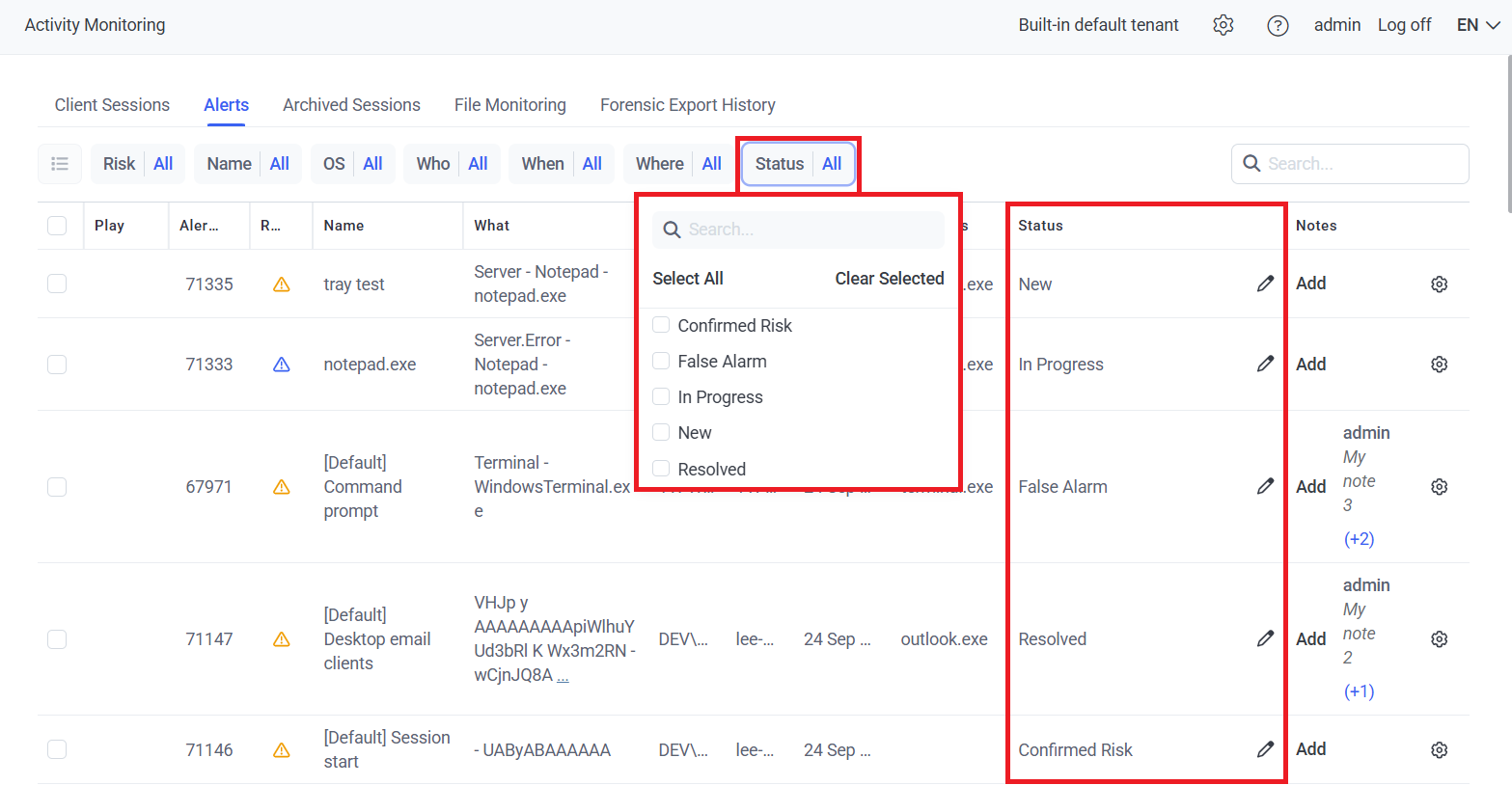The width and height of the screenshot is (1512, 785).
Task: Click the list view icon beside Risk filter
Action: pyautogui.click(x=60, y=164)
